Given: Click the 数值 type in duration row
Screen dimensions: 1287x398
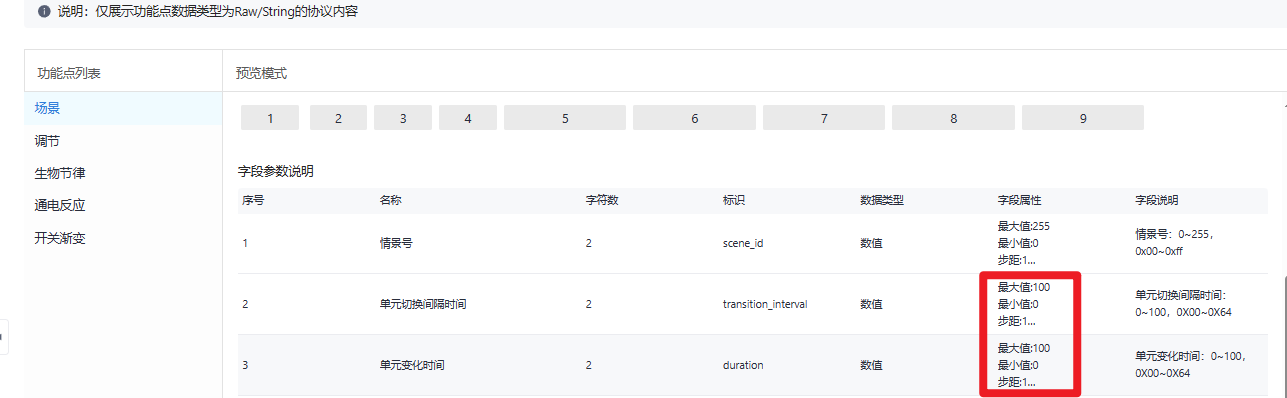Looking at the screenshot, I should (871, 365).
